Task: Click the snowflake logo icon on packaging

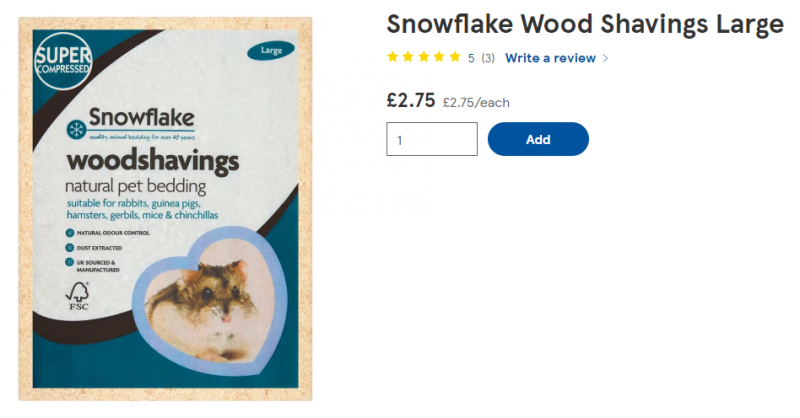Action: pos(74,129)
